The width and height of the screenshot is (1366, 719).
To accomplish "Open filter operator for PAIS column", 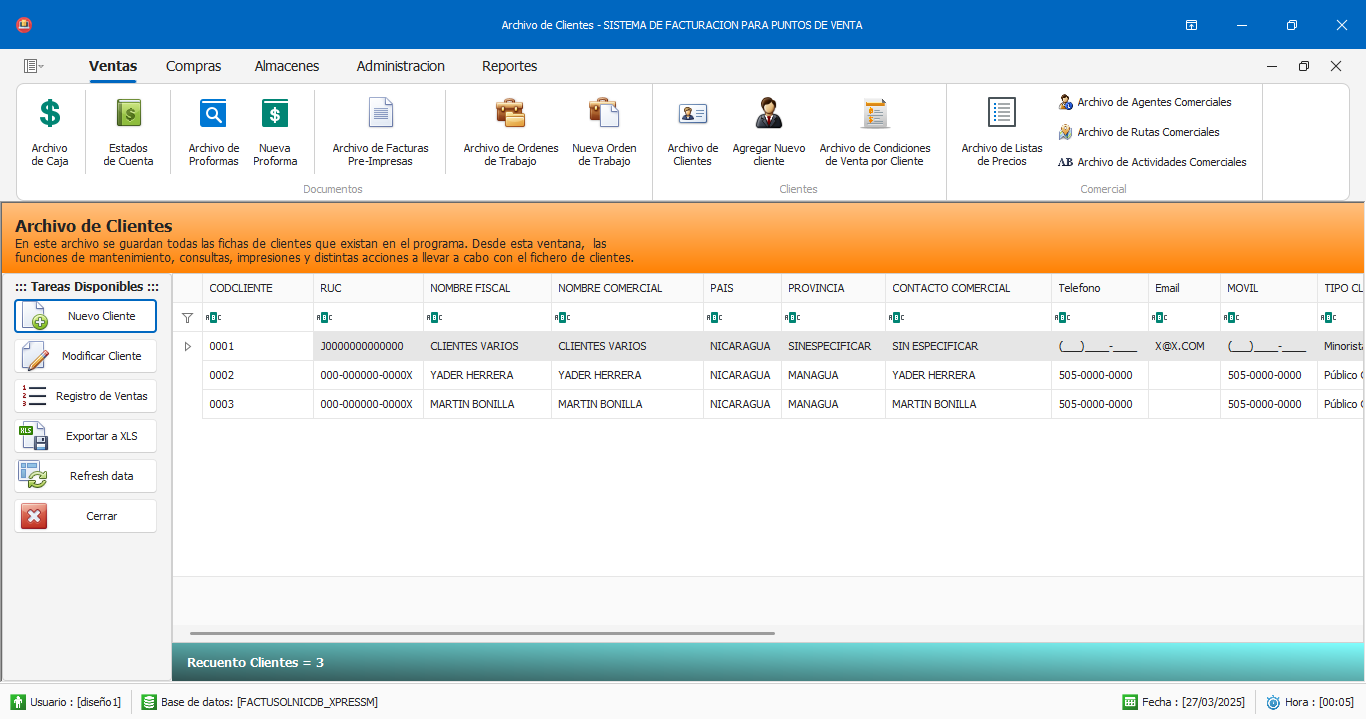I will pos(714,318).
